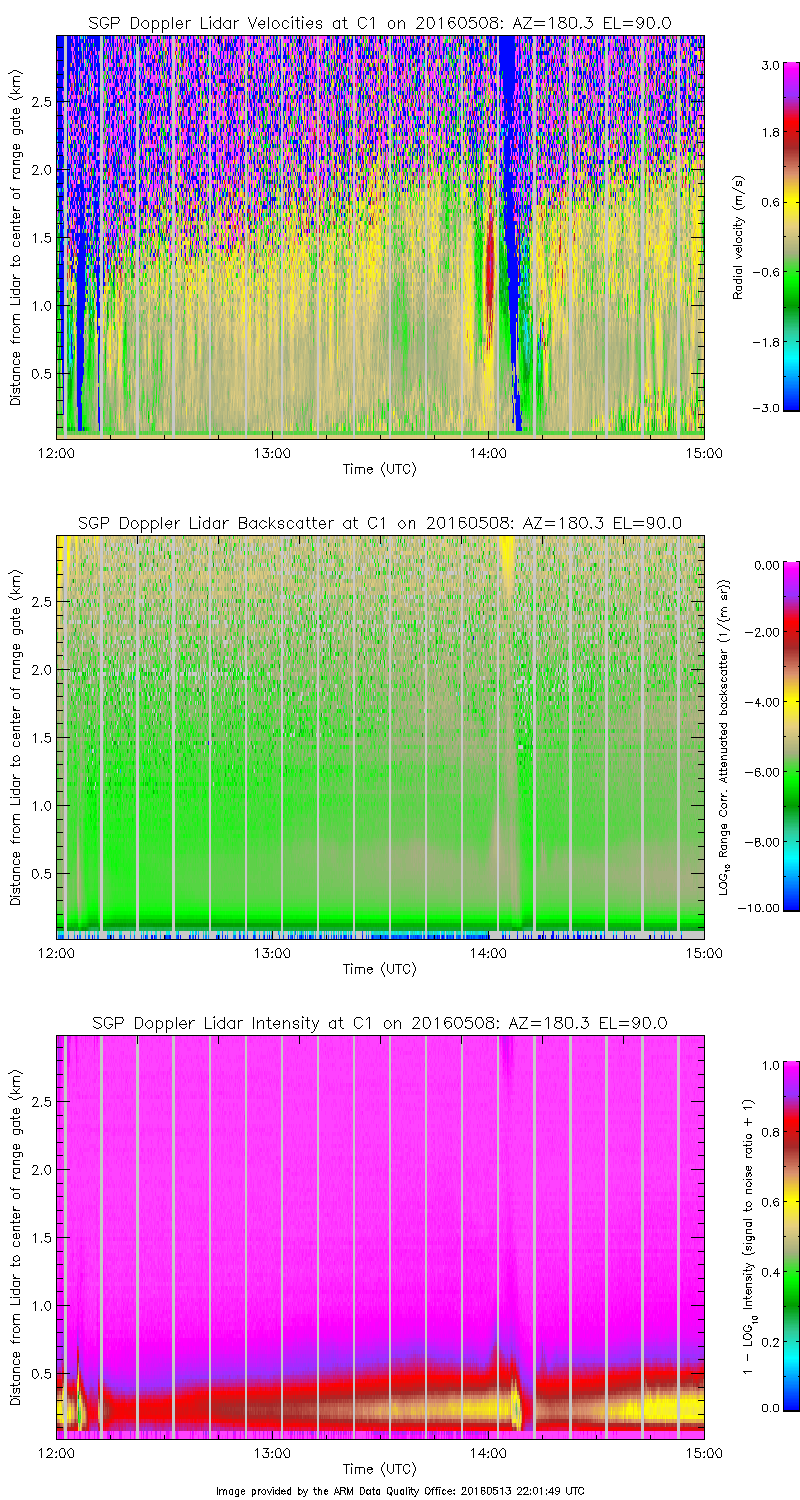Click the ARM Data Quality Office credit text
Viewport: 800px width, 1500px height.
400,1491
